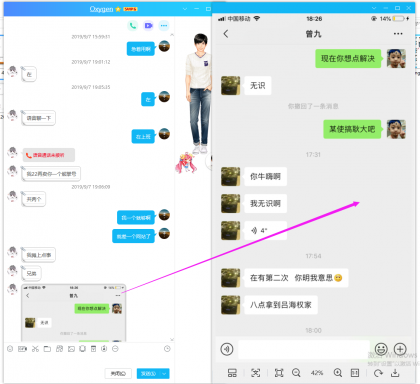
Task: Open the three-dot more options in chat header
Action: click(164, 26)
